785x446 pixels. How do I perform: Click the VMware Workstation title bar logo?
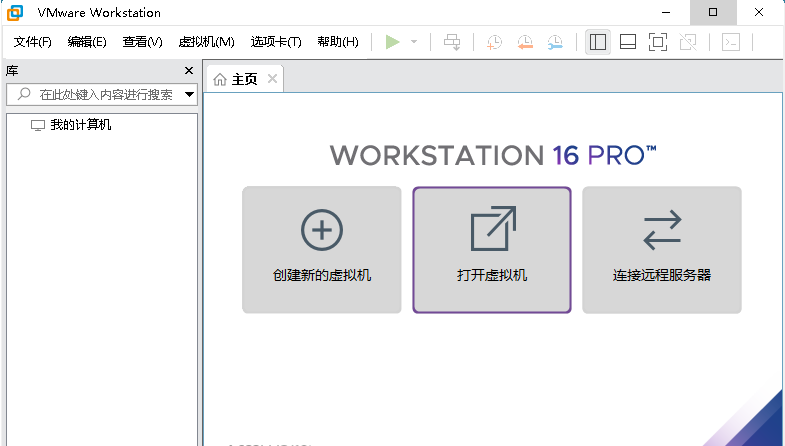15,13
